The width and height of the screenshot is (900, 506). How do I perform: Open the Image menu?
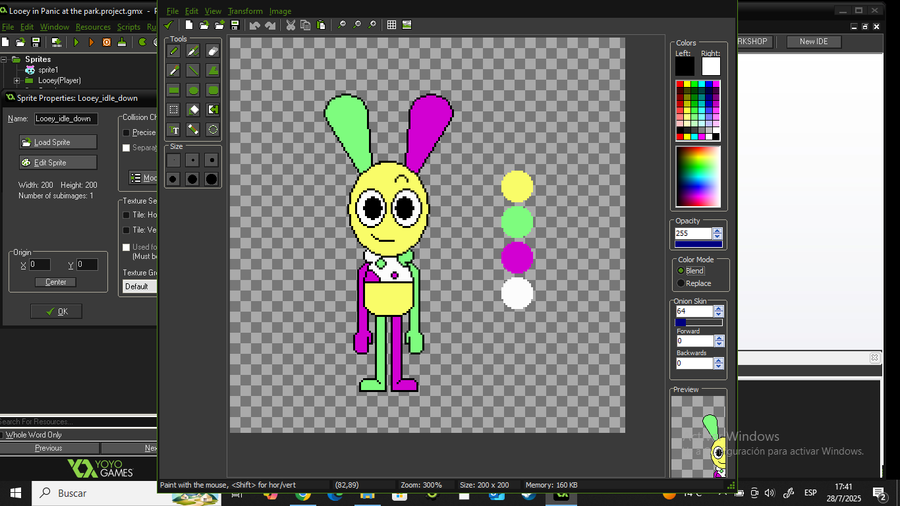[x=280, y=11]
